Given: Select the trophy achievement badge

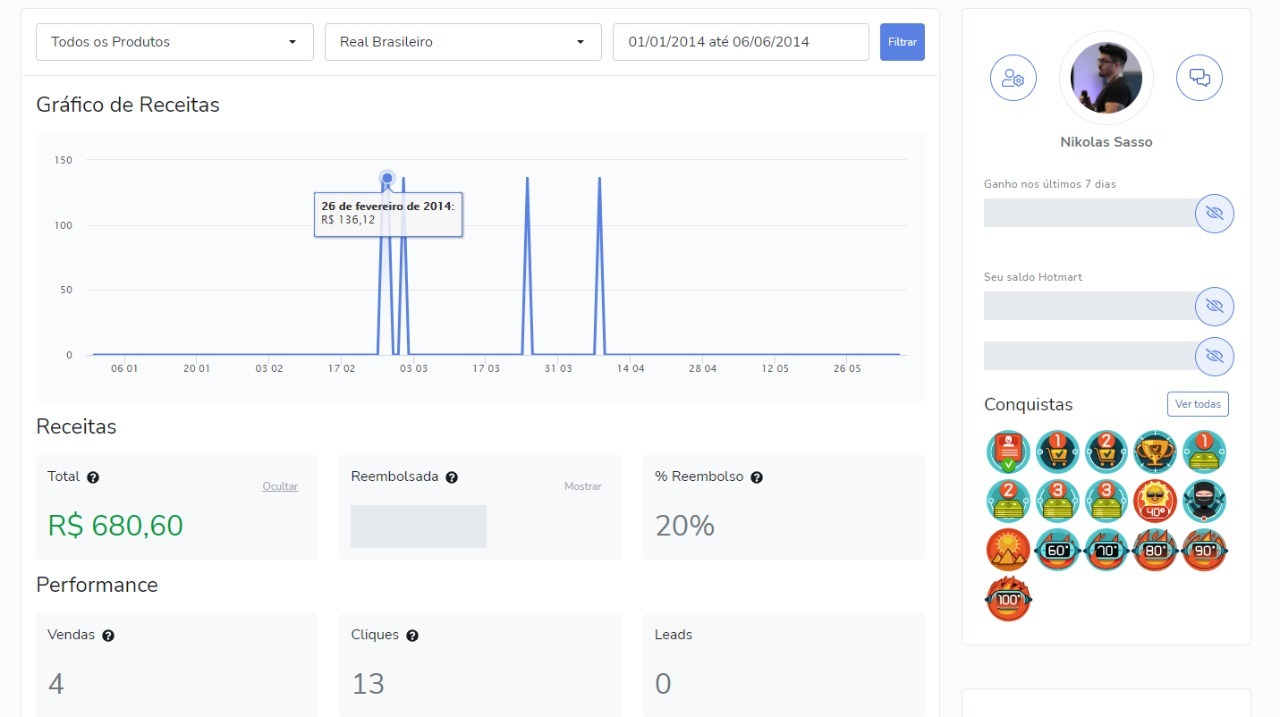Looking at the screenshot, I should point(1155,452).
